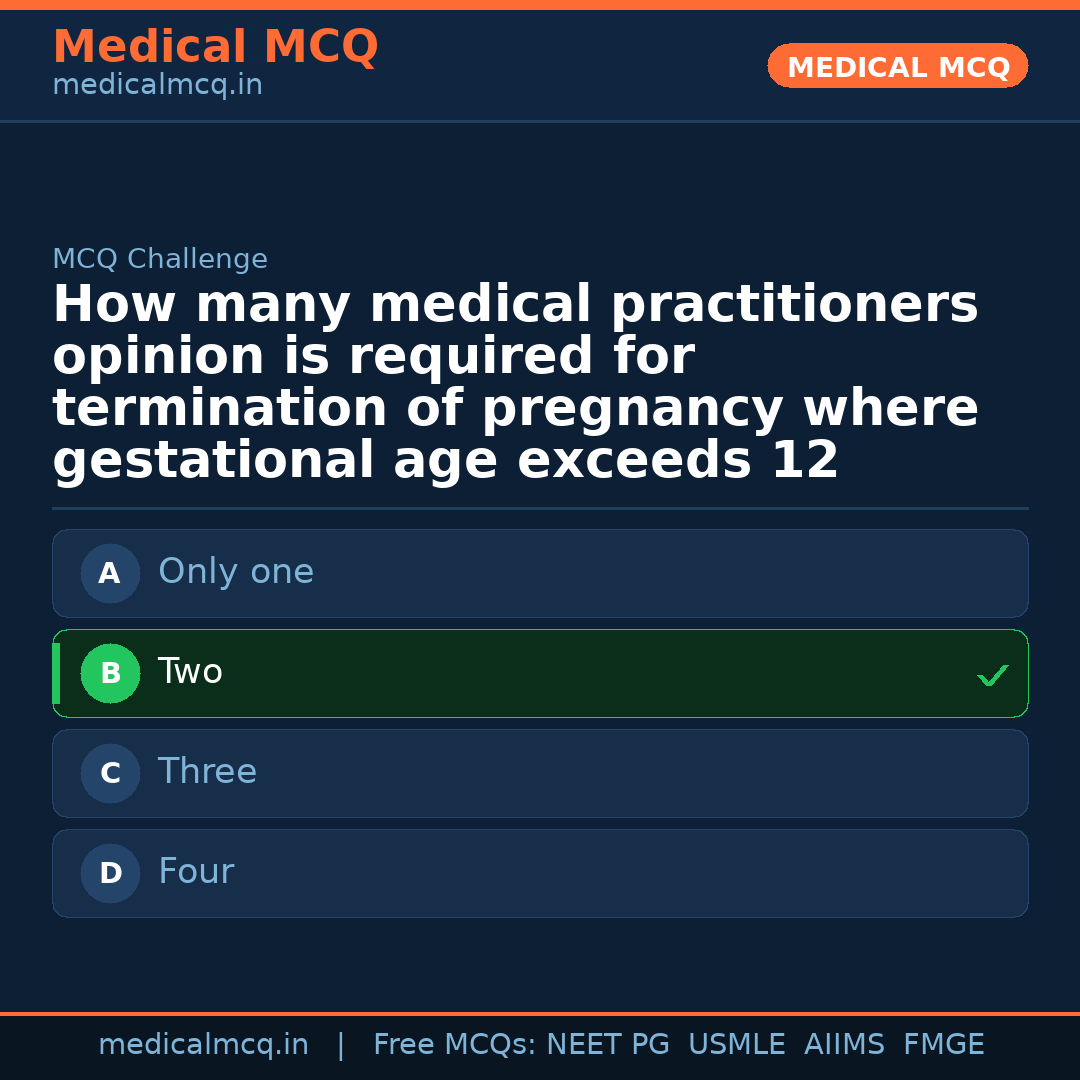Screen dimensions: 1080x1080
Task: Toggle selection of answer 'Two'
Action: click(540, 673)
